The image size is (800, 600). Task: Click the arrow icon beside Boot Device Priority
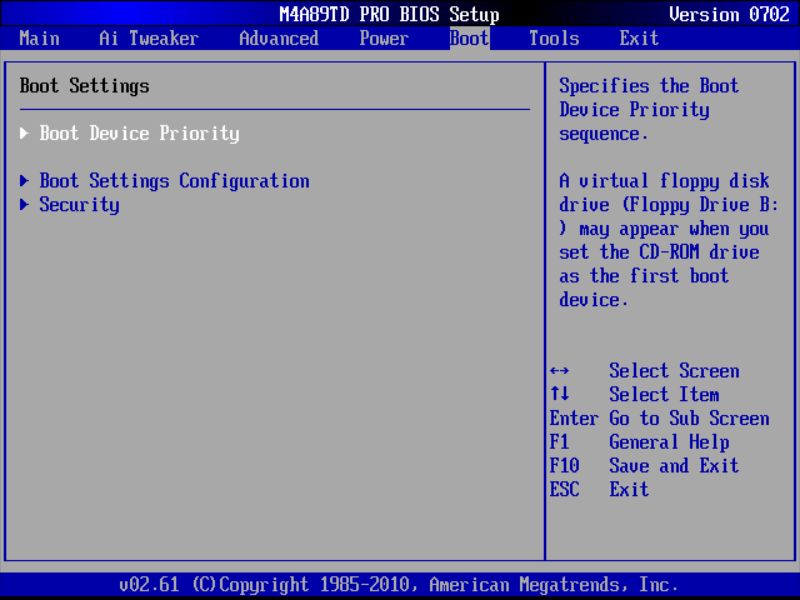(x=25, y=134)
